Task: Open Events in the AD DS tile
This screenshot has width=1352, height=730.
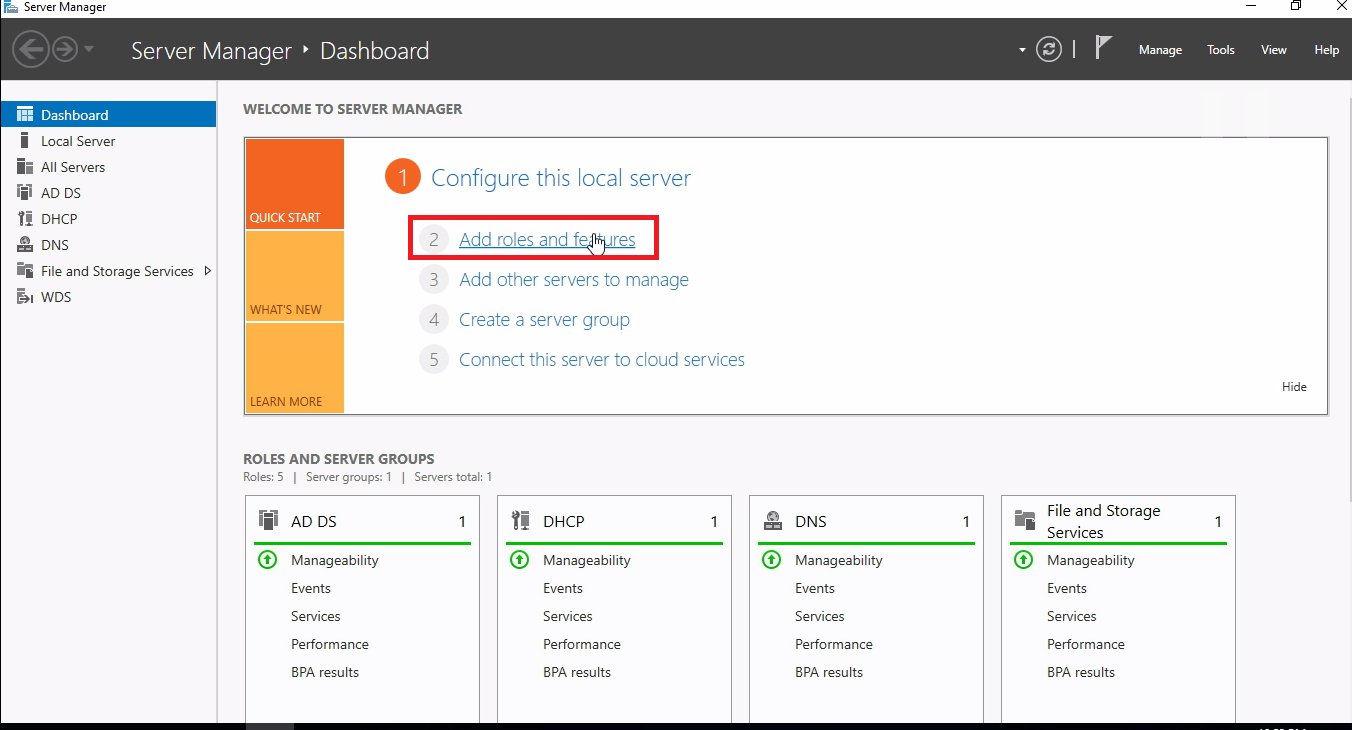Action: pyautogui.click(x=311, y=588)
